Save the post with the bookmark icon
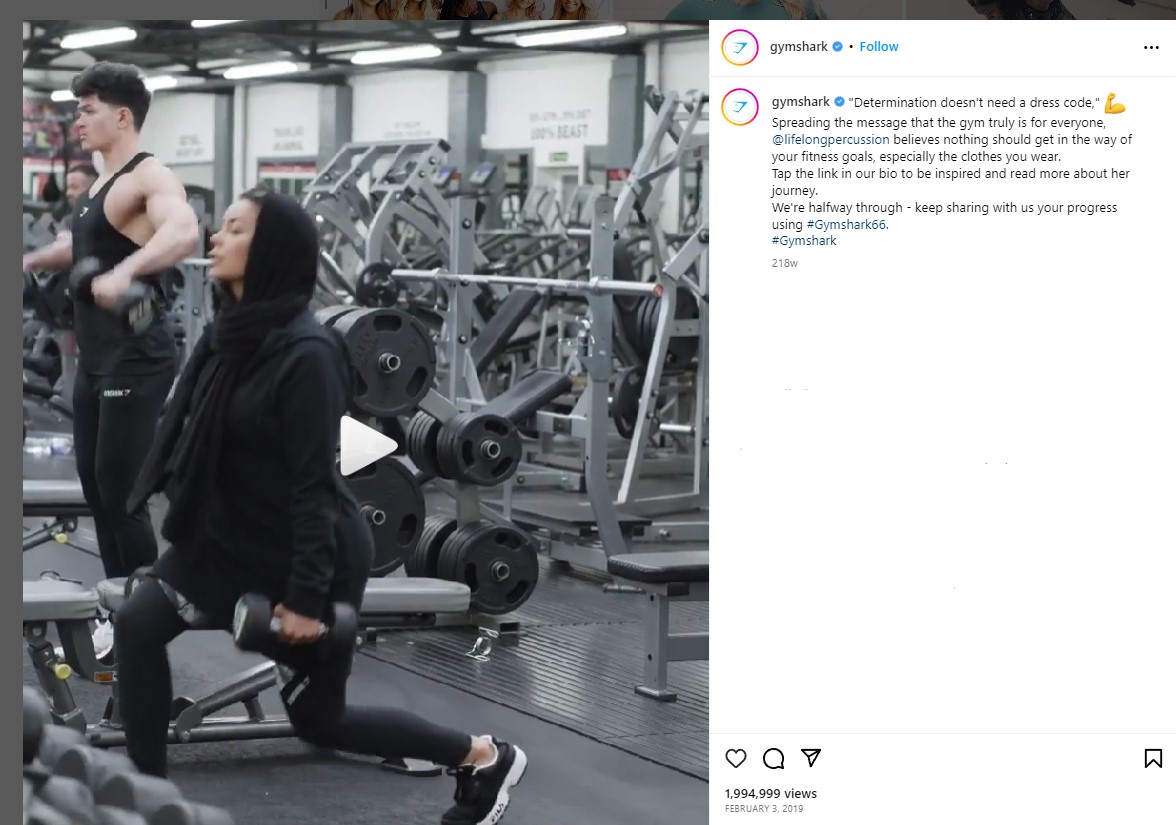This screenshot has width=1176, height=825. tap(1153, 758)
